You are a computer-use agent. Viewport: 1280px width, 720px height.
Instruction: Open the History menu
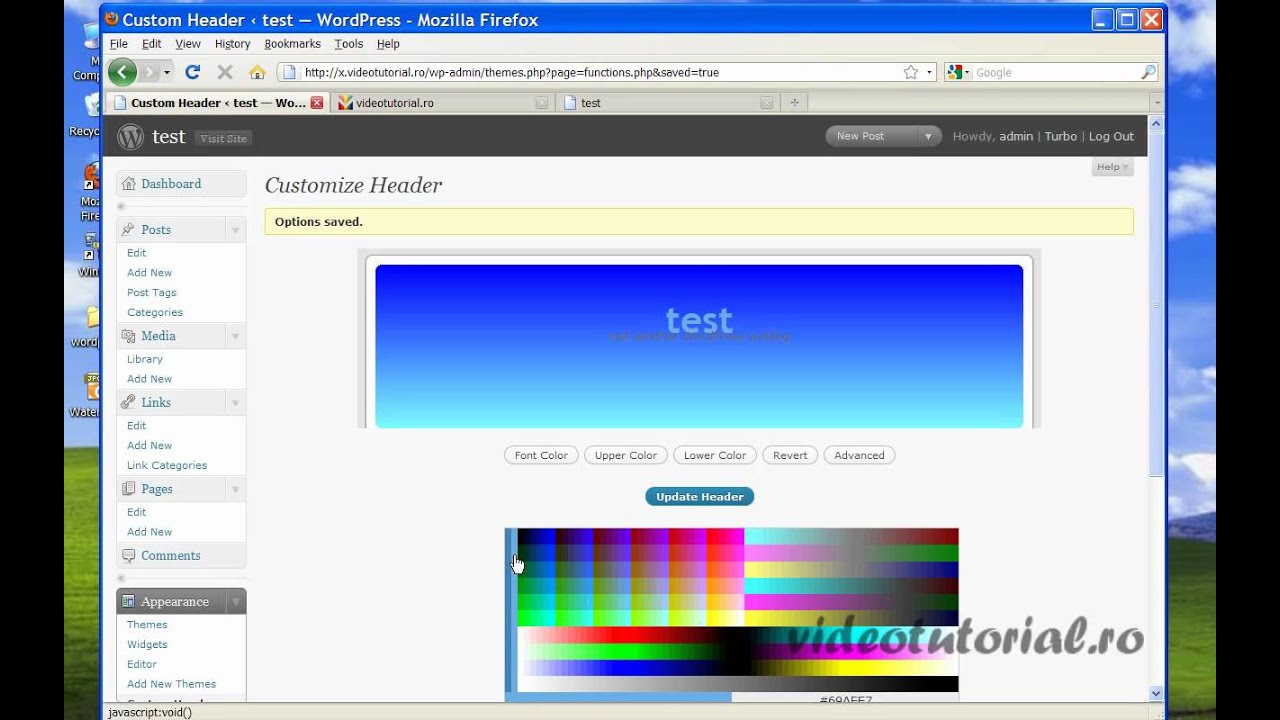pos(232,44)
